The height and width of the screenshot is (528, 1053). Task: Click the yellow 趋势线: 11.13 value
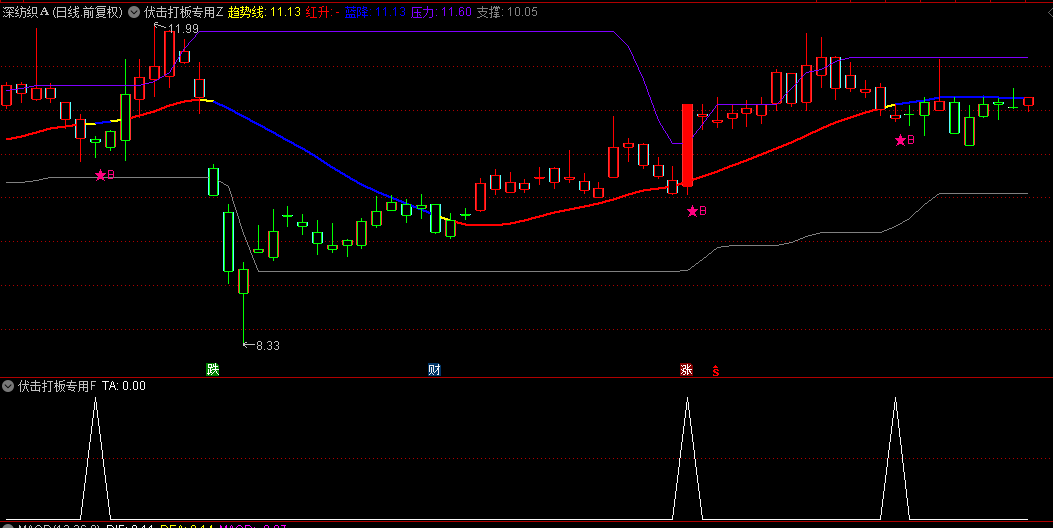pos(264,12)
